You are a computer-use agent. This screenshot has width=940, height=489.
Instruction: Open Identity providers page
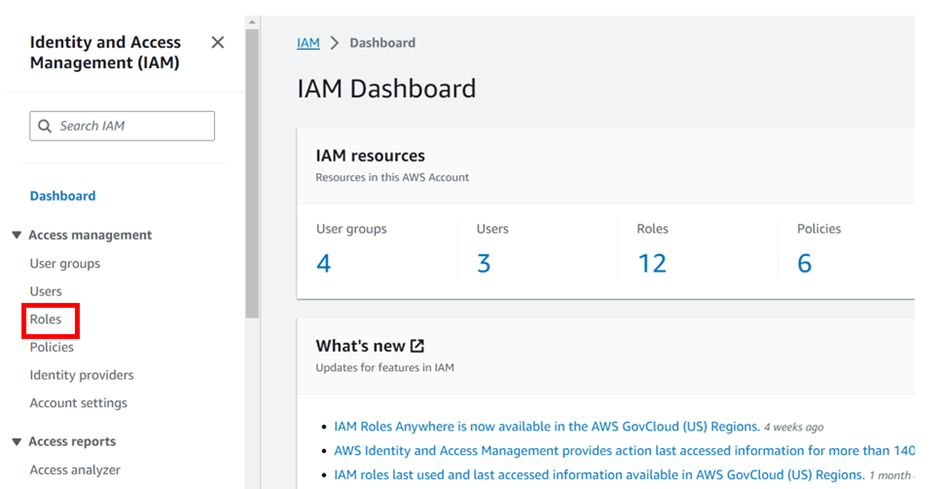[82, 375]
